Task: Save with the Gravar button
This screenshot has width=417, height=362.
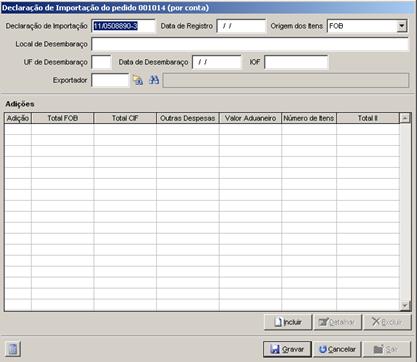Action: coord(287,349)
